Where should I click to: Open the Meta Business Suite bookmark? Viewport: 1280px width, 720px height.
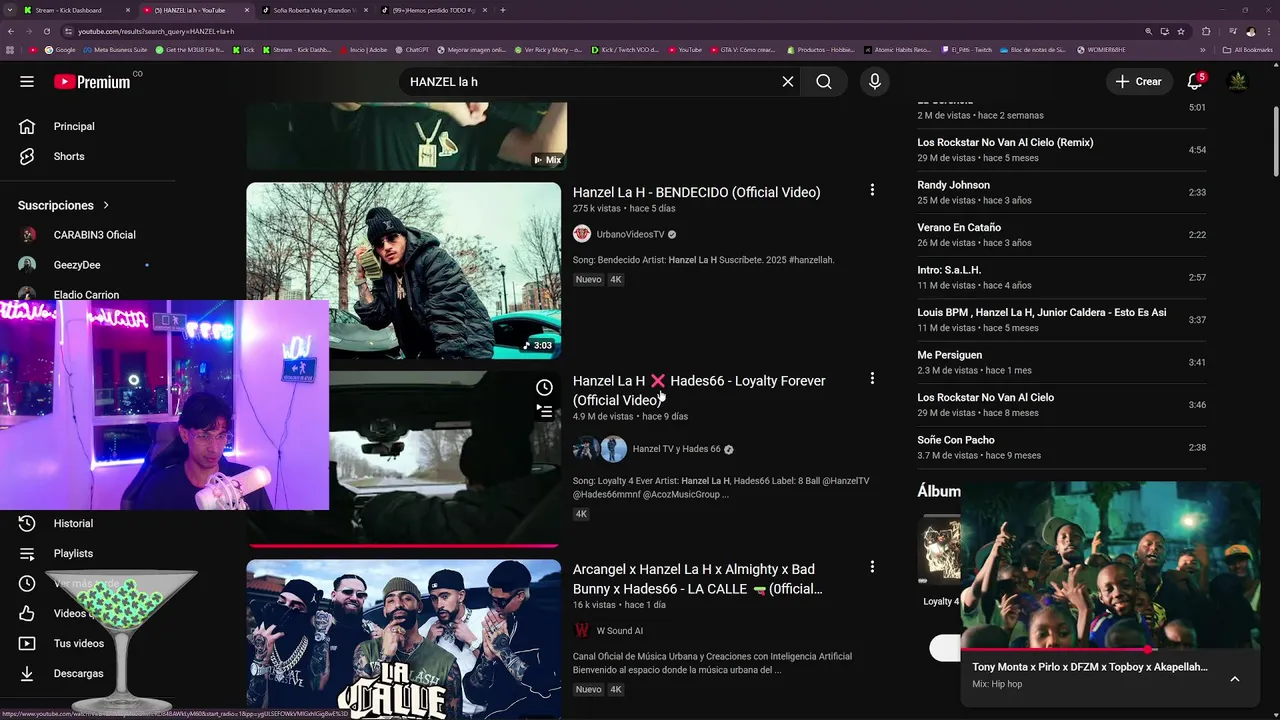tap(115, 50)
